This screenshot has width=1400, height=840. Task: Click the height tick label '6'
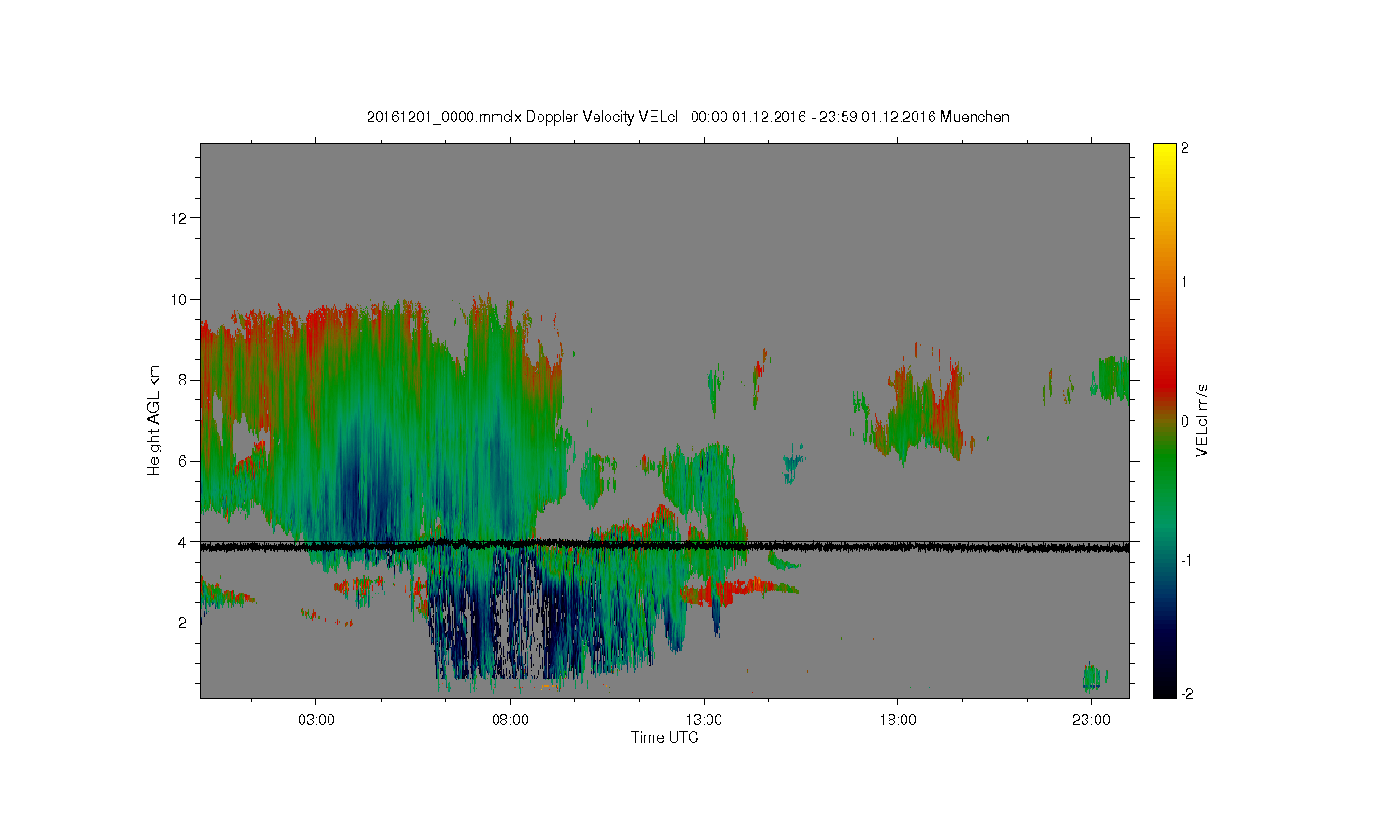184,461
